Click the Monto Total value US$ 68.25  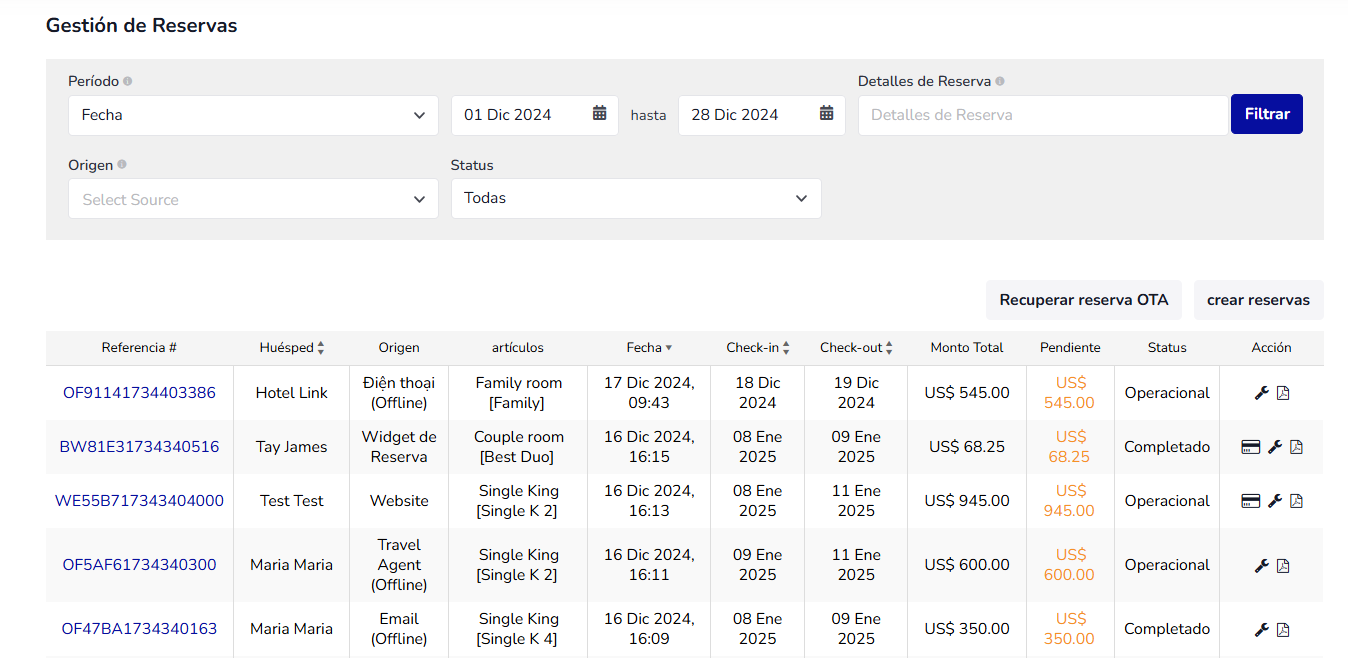[967, 447]
